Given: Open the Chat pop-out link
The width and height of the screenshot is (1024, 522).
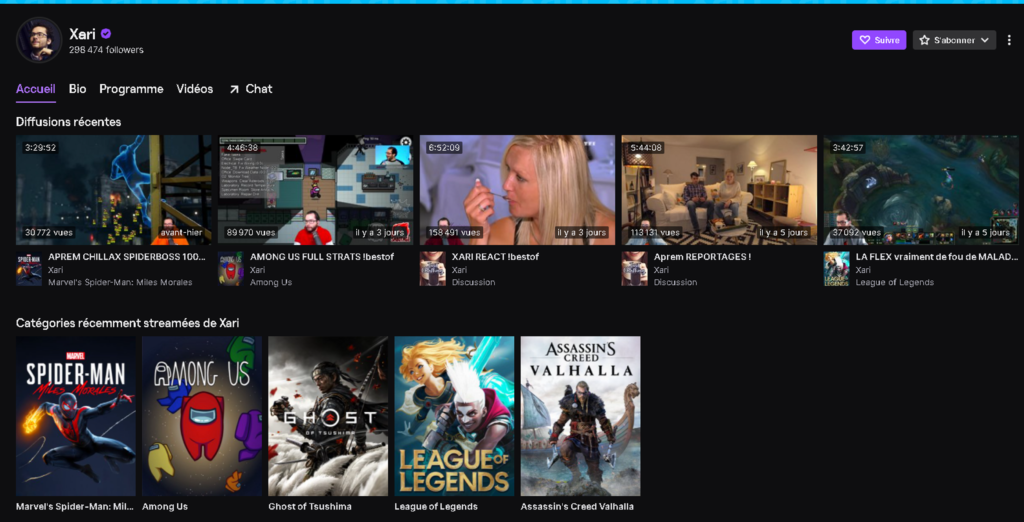Looking at the screenshot, I should pyautogui.click(x=251, y=89).
